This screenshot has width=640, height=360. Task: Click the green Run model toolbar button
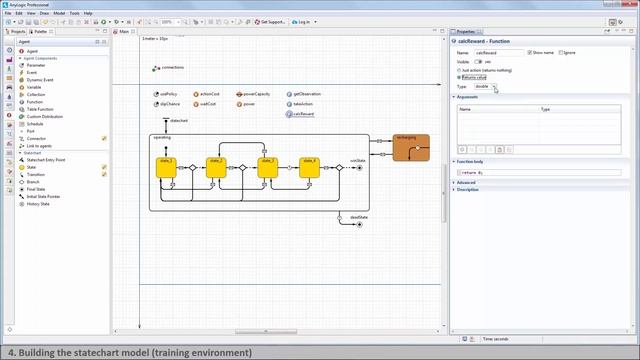104,22
